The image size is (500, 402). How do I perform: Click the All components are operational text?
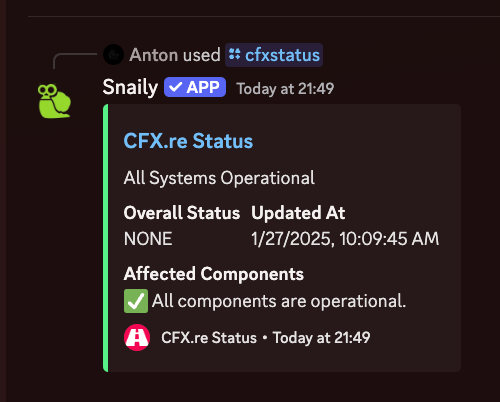coord(279,301)
